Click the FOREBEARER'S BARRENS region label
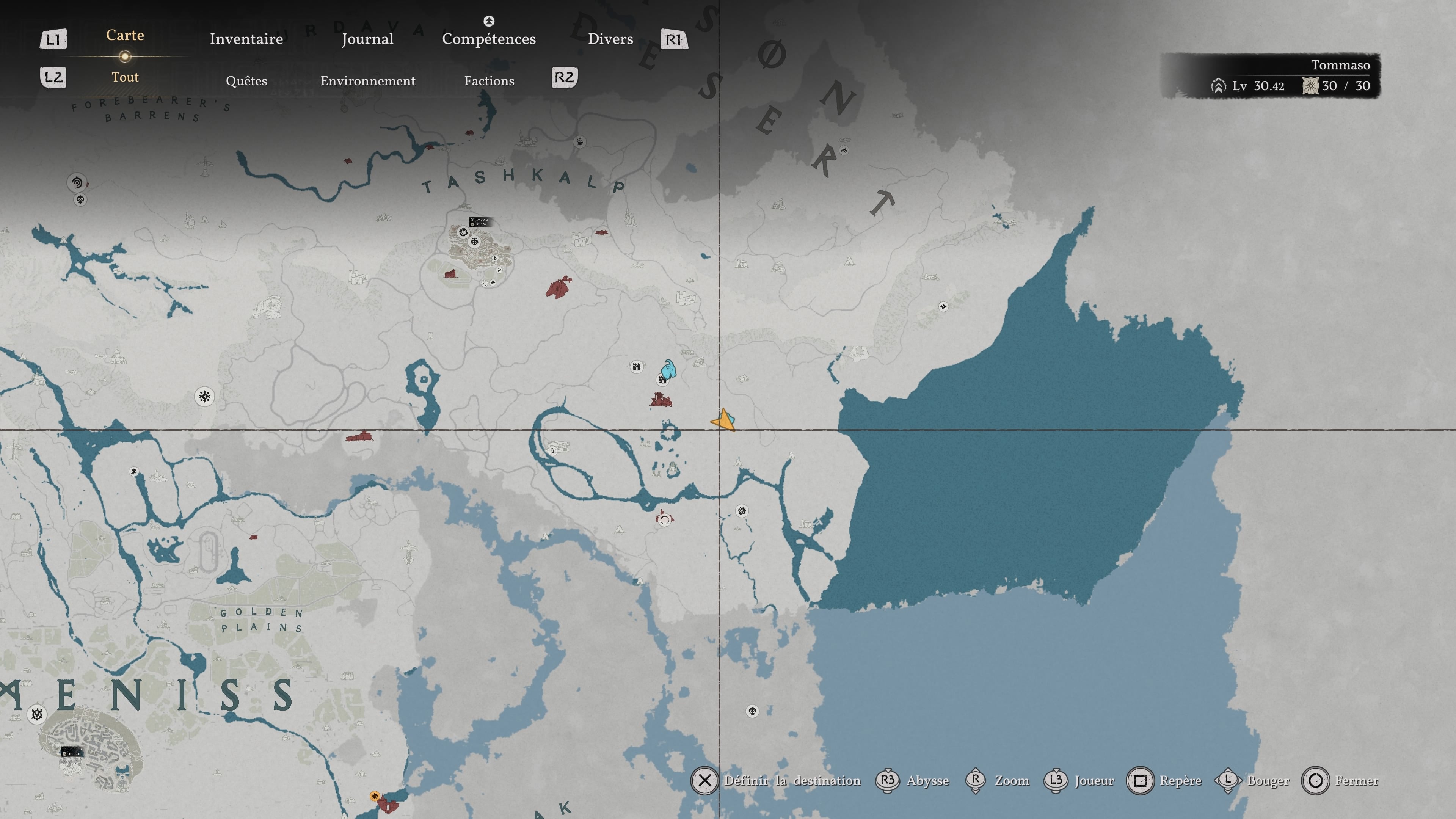This screenshot has height=819, width=1456. tap(152, 108)
